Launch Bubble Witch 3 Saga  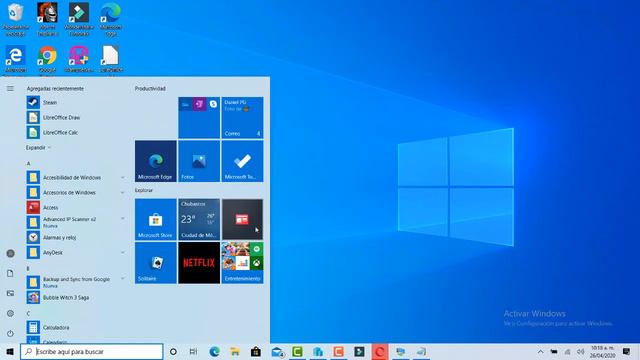[76, 298]
